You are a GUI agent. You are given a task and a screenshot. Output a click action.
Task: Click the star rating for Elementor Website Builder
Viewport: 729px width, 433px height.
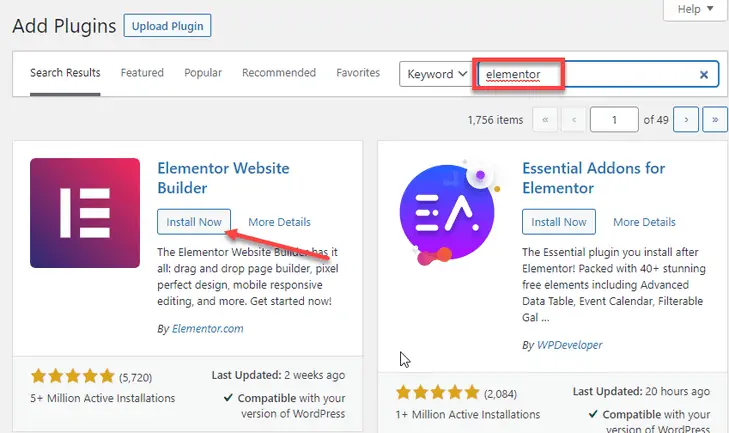tap(72, 377)
